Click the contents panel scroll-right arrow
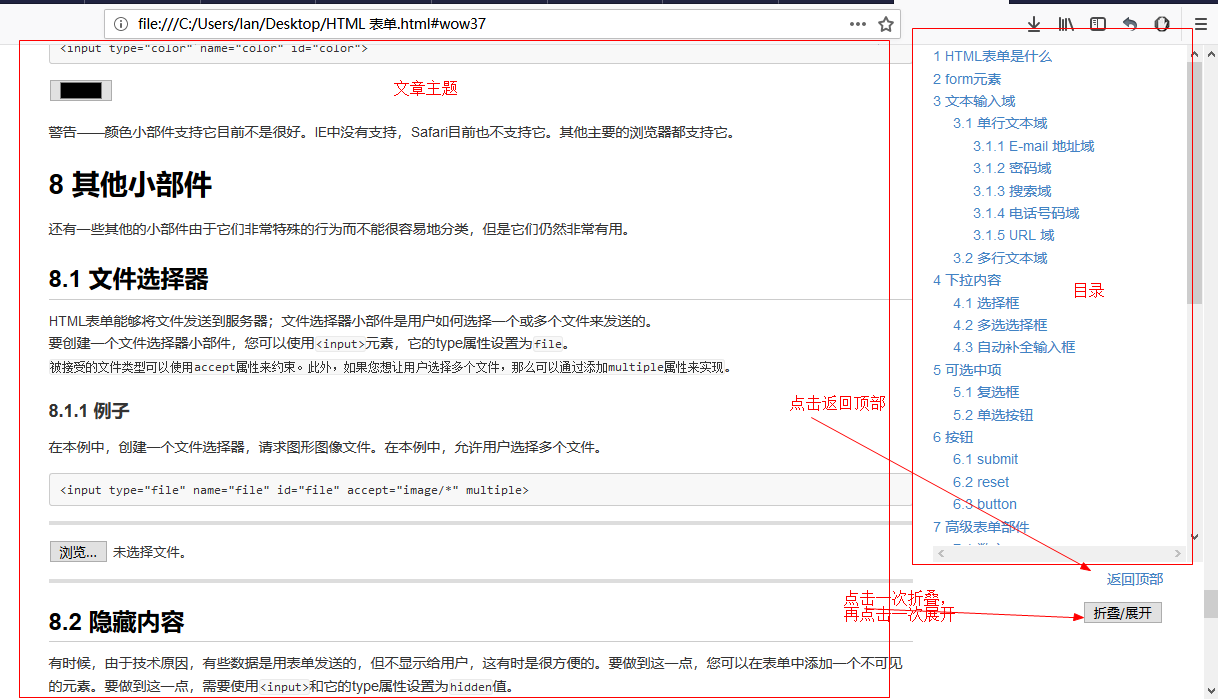 pos(1179,553)
